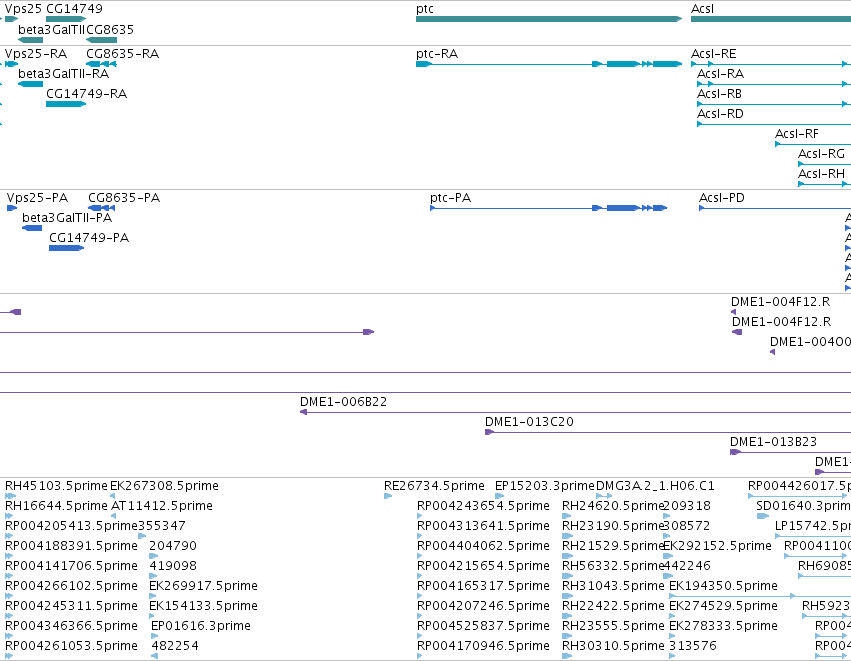Click the EK278333.5prime EST label
This screenshot has width=851, height=661.
tap(723, 627)
